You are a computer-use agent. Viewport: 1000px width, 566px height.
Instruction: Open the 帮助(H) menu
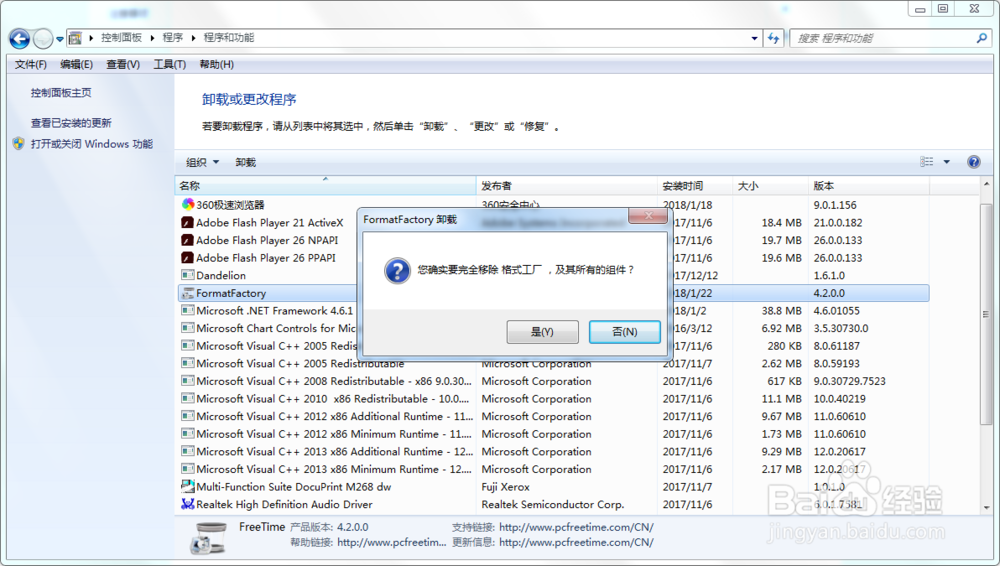[x=216, y=64]
